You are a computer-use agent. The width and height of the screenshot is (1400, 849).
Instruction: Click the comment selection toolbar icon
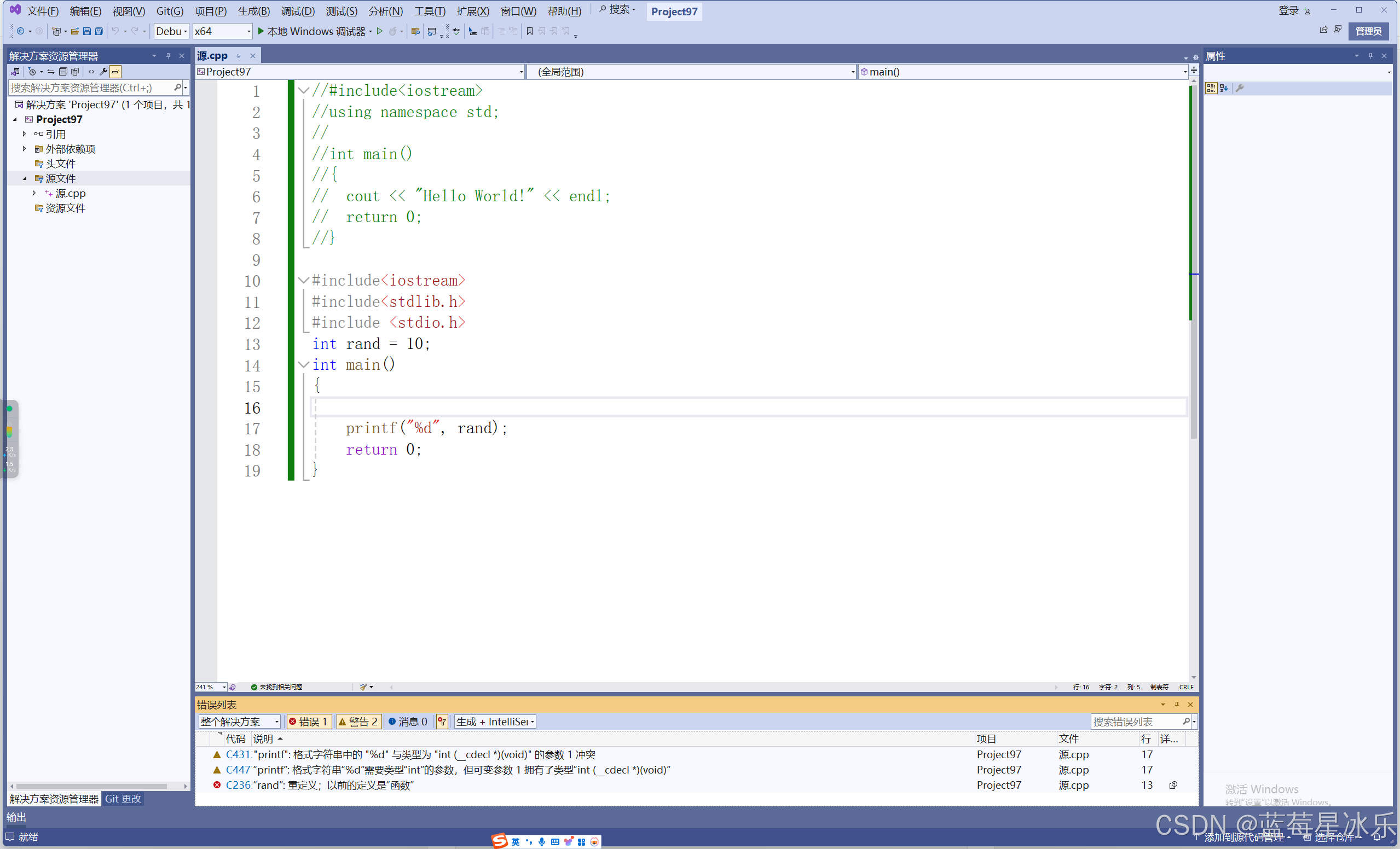click(502, 31)
